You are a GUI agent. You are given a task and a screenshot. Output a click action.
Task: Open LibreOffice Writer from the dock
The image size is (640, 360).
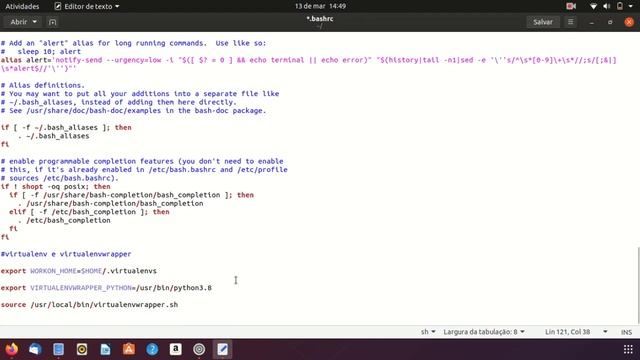(x=105, y=349)
